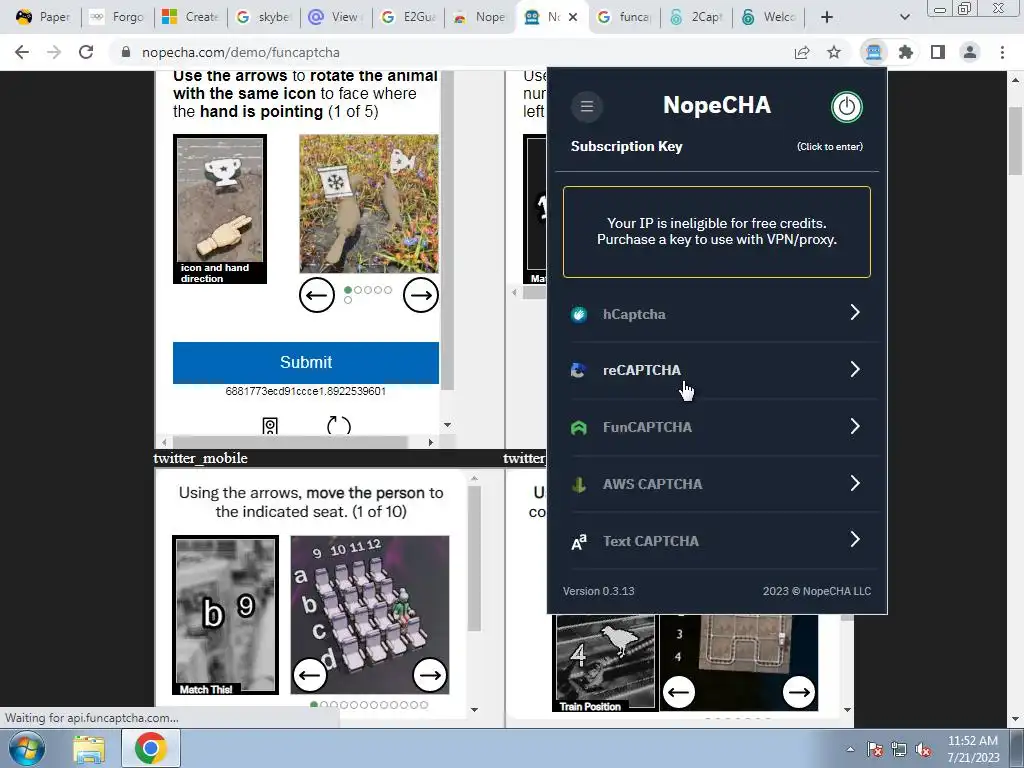
Task: Switch to the Create tab
Action: click(189, 17)
